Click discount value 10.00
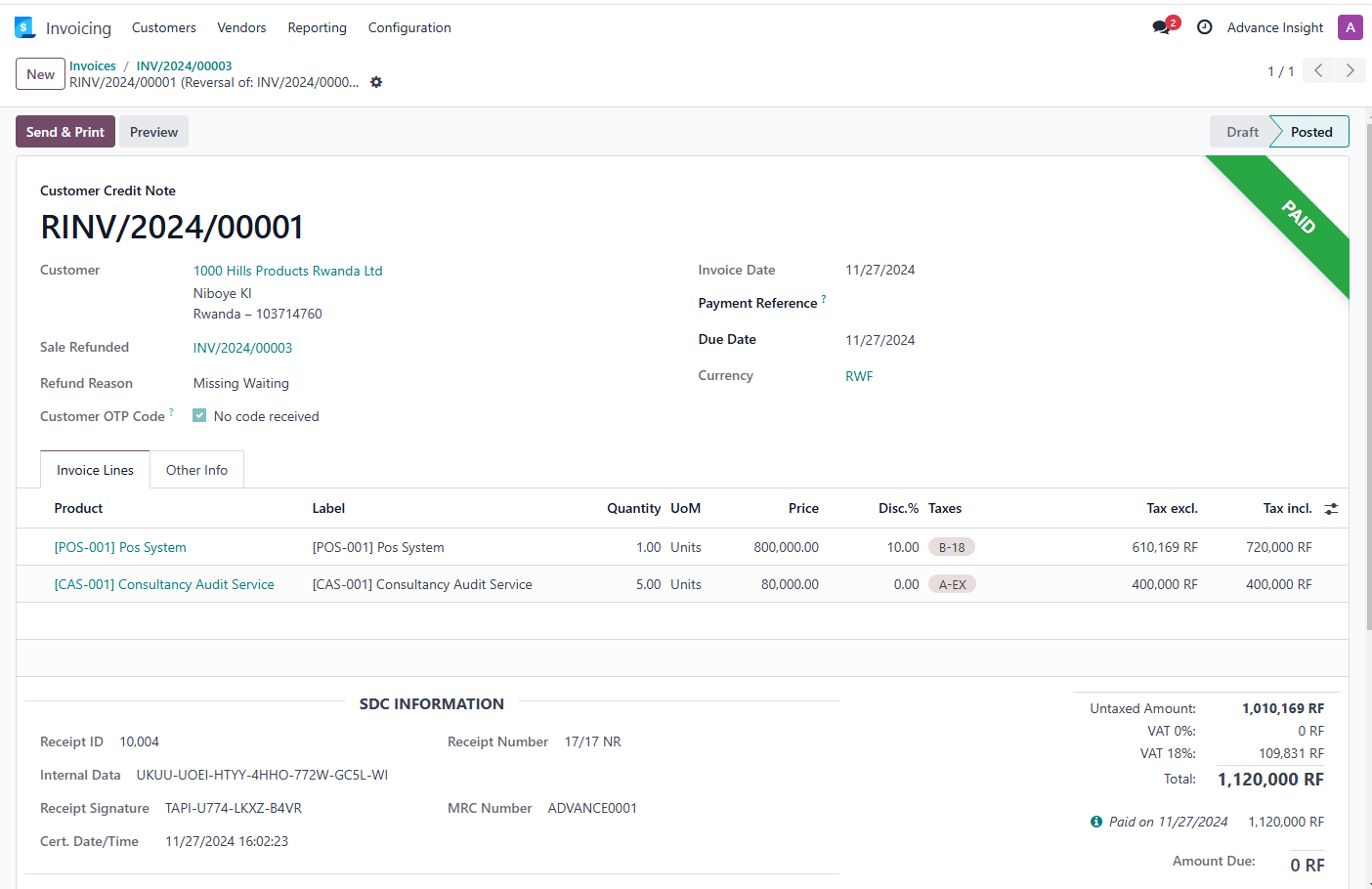Viewport: 1372px width, 889px height. 903,547
